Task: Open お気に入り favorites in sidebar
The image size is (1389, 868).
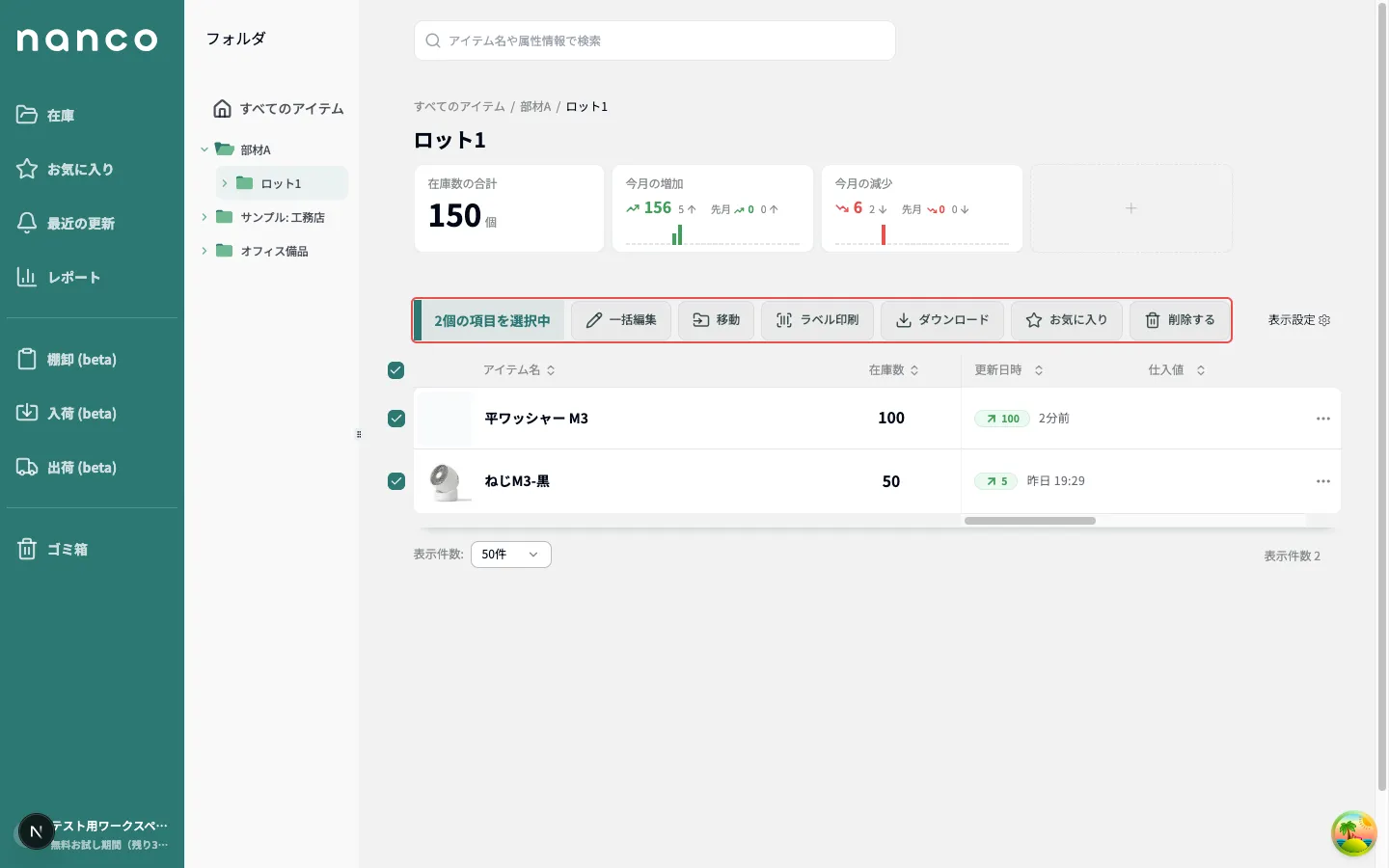Action: click(65, 169)
